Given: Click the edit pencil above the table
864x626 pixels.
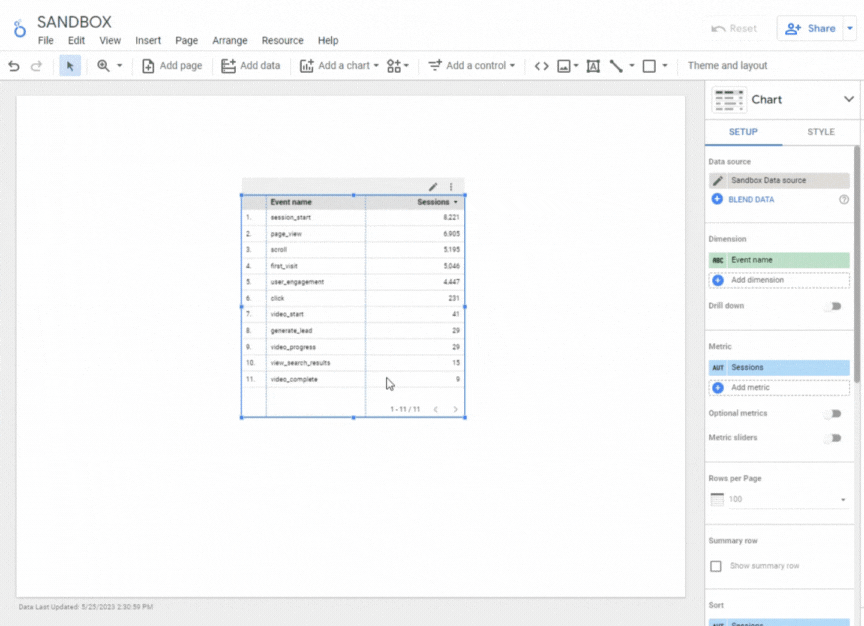Looking at the screenshot, I should click(433, 187).
